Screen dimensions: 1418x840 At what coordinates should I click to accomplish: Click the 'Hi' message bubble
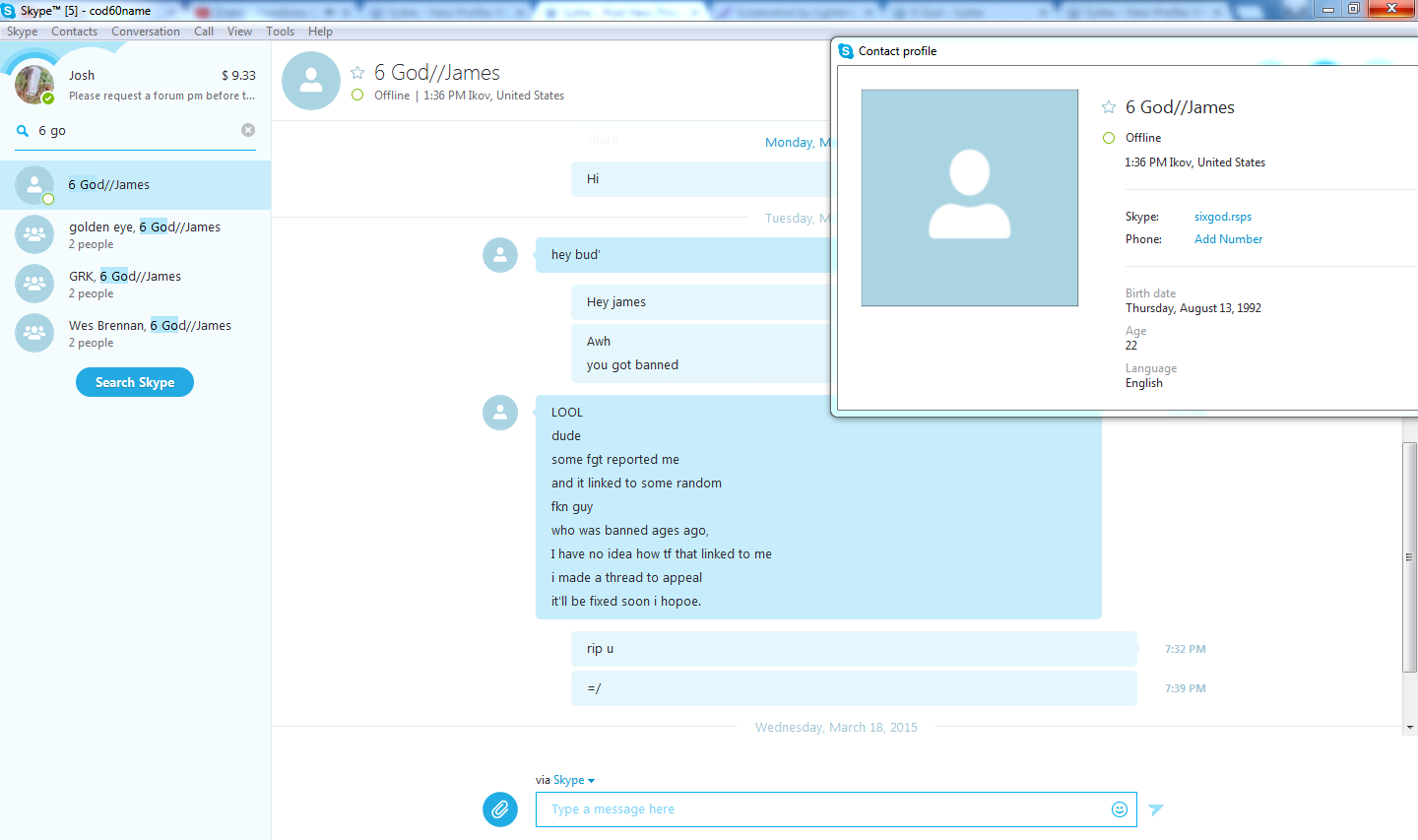pos(701,179)
